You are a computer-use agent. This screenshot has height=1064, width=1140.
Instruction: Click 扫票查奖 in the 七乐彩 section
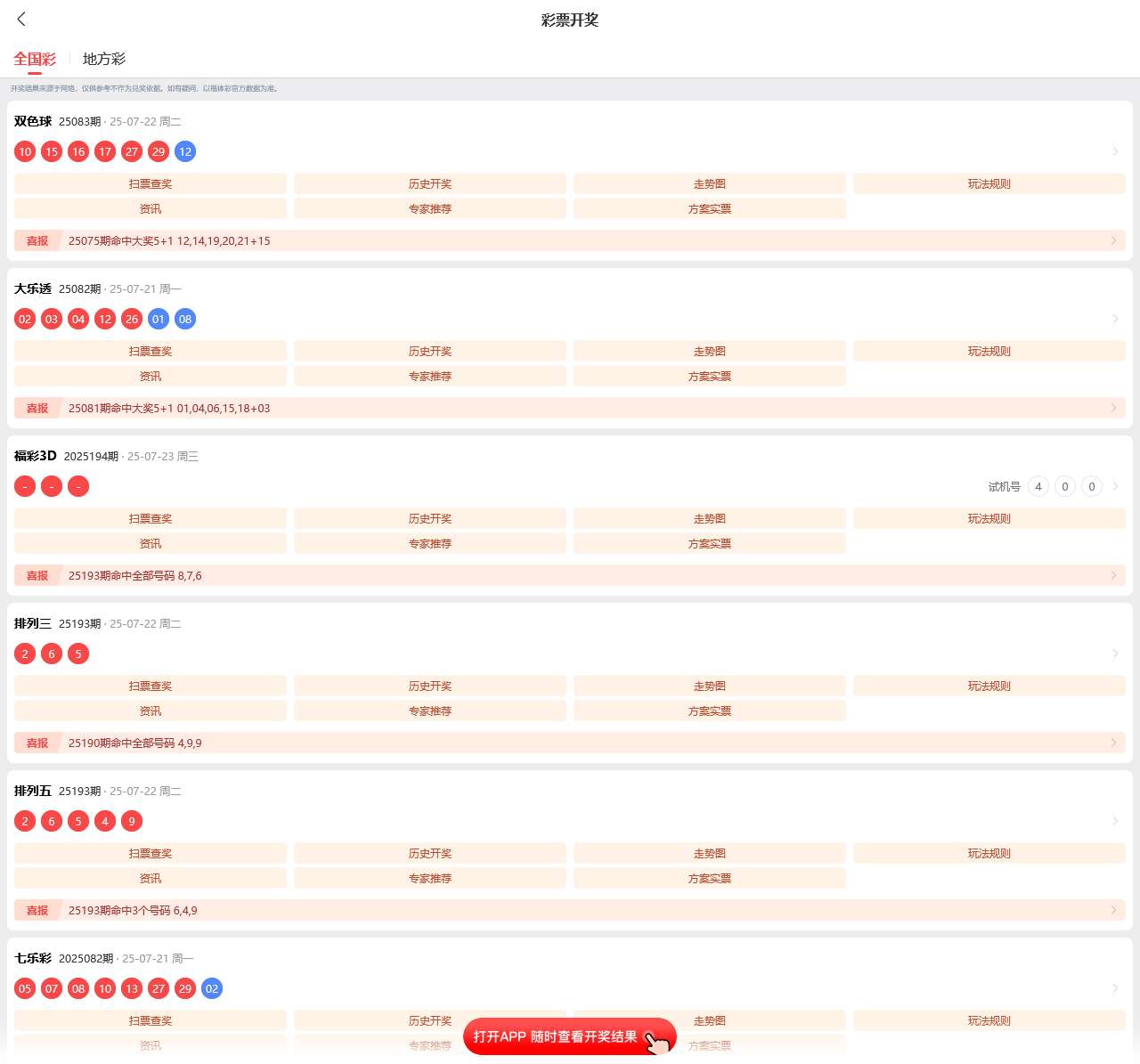151,1020
